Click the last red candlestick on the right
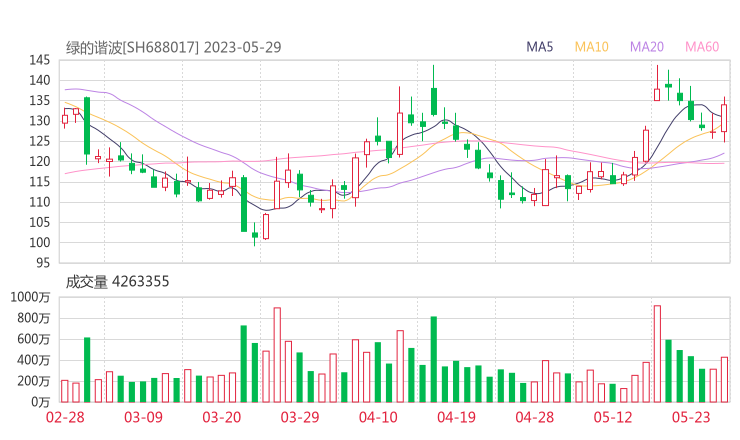This screenshot has width=740, height=440. tap(724, 118)
